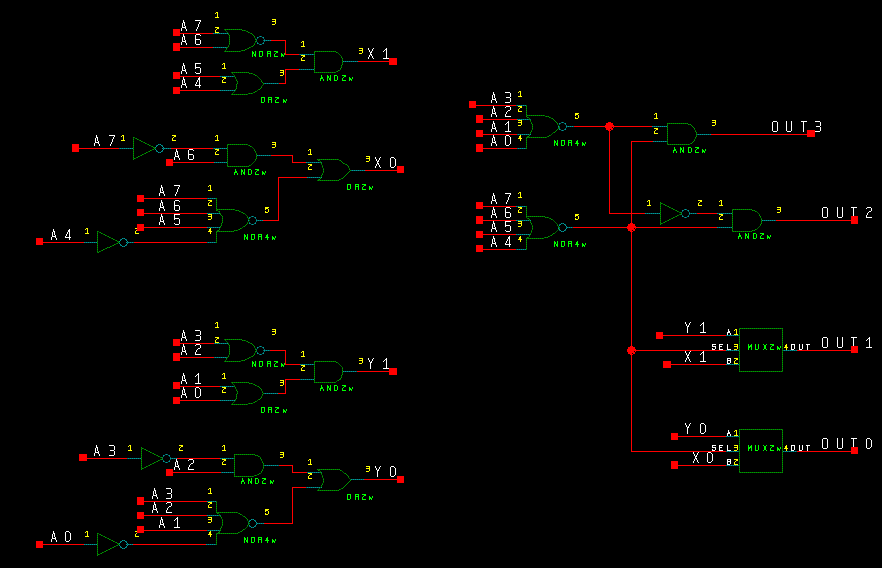Click the Y0 input pin of the OUT0 mux
The width and height of the screenshot is (882, 568).
pos(674,436)
